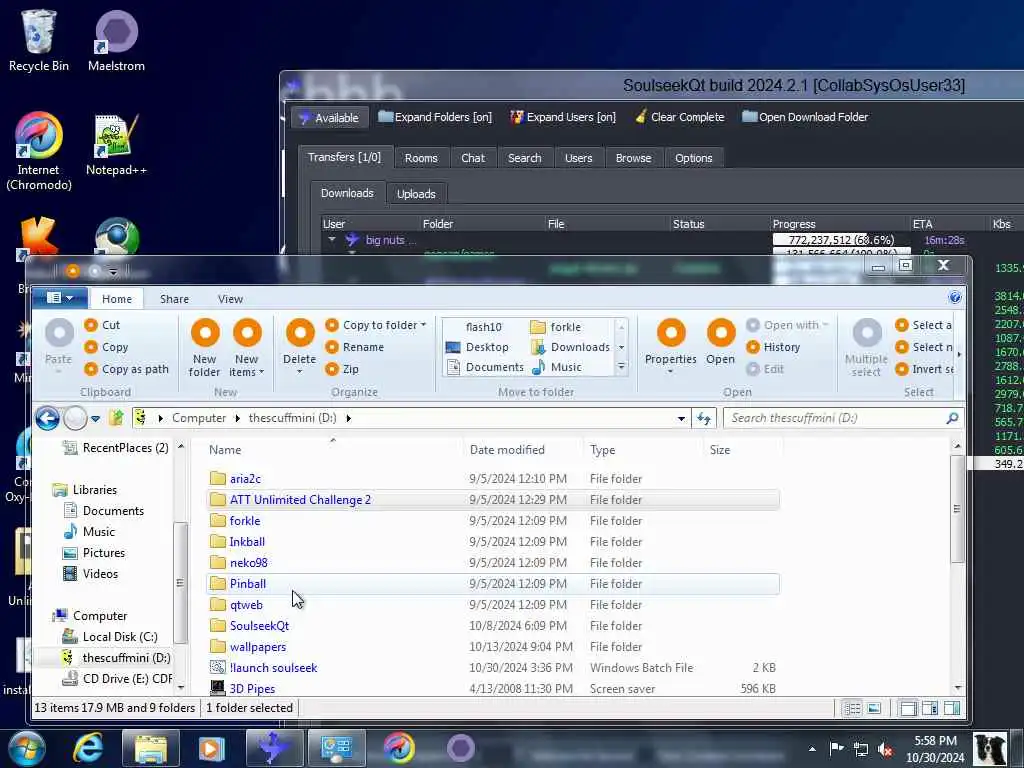Click the Open button in ribbon
Image resolution: width=1024 pixels, height=768 pixels.
[x=720, y=343]
